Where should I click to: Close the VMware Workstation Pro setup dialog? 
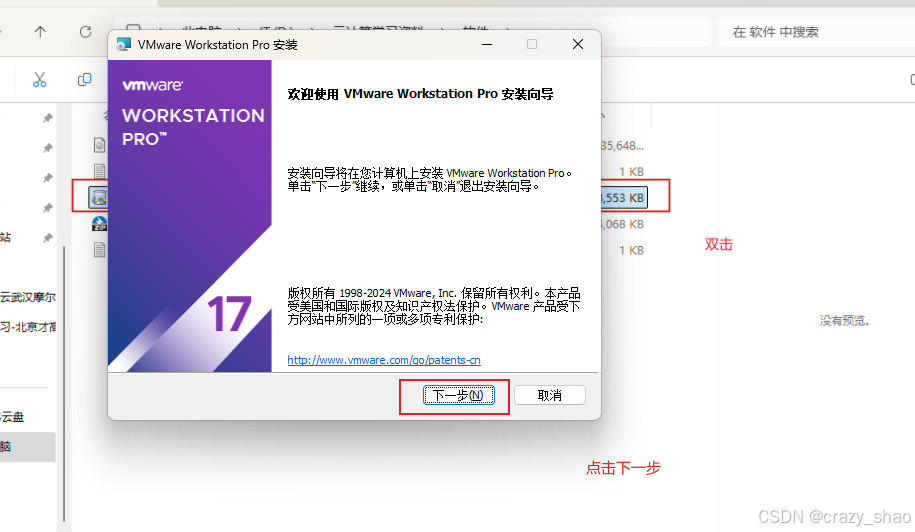pyautogui.click(x=578, y=44)
